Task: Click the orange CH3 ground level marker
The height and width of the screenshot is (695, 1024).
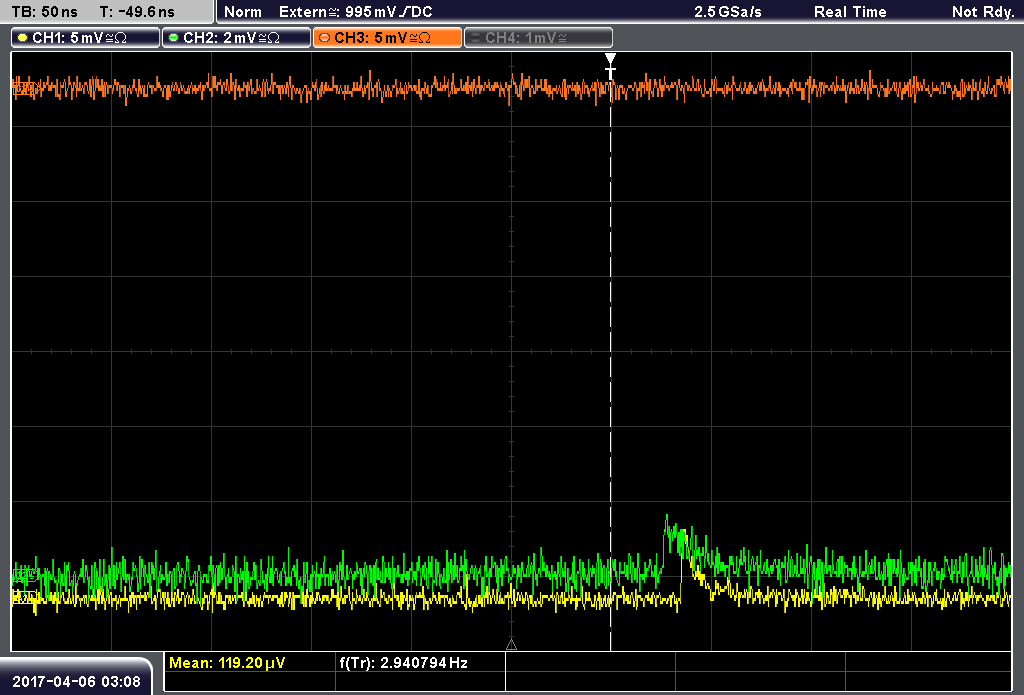Action: pos(25,87)
